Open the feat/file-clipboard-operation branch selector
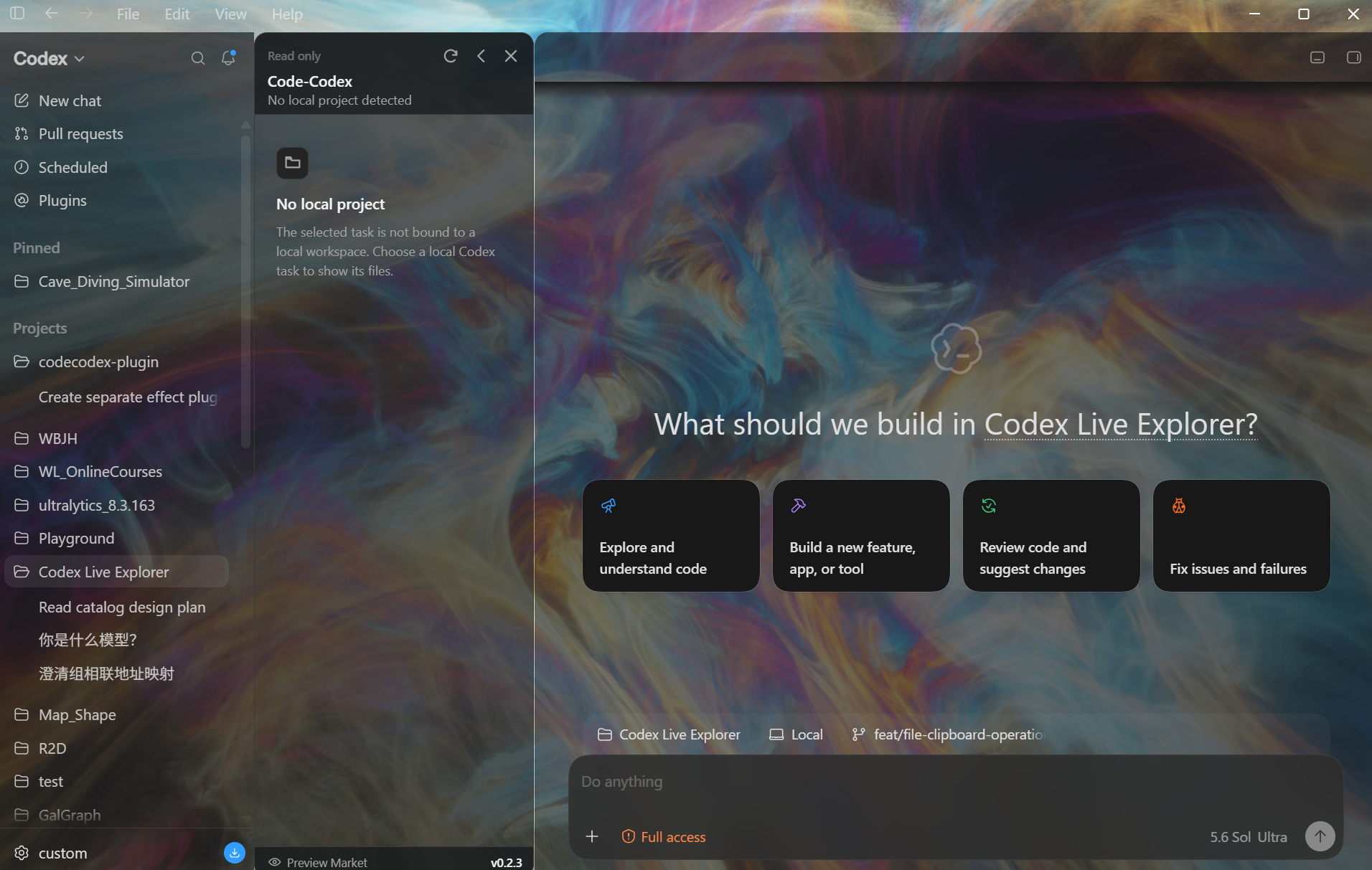 948,734
